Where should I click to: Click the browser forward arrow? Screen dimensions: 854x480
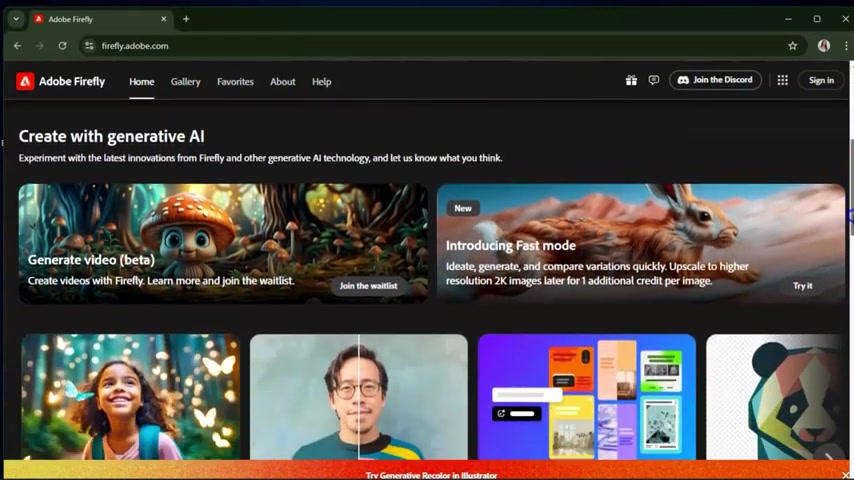click(40, 46)
